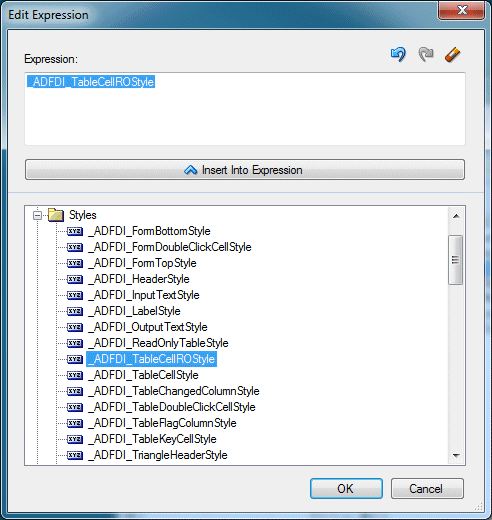
Task: Pick _ADFDI_TableKeyCellStyle from styles
Action: (152, 439)
